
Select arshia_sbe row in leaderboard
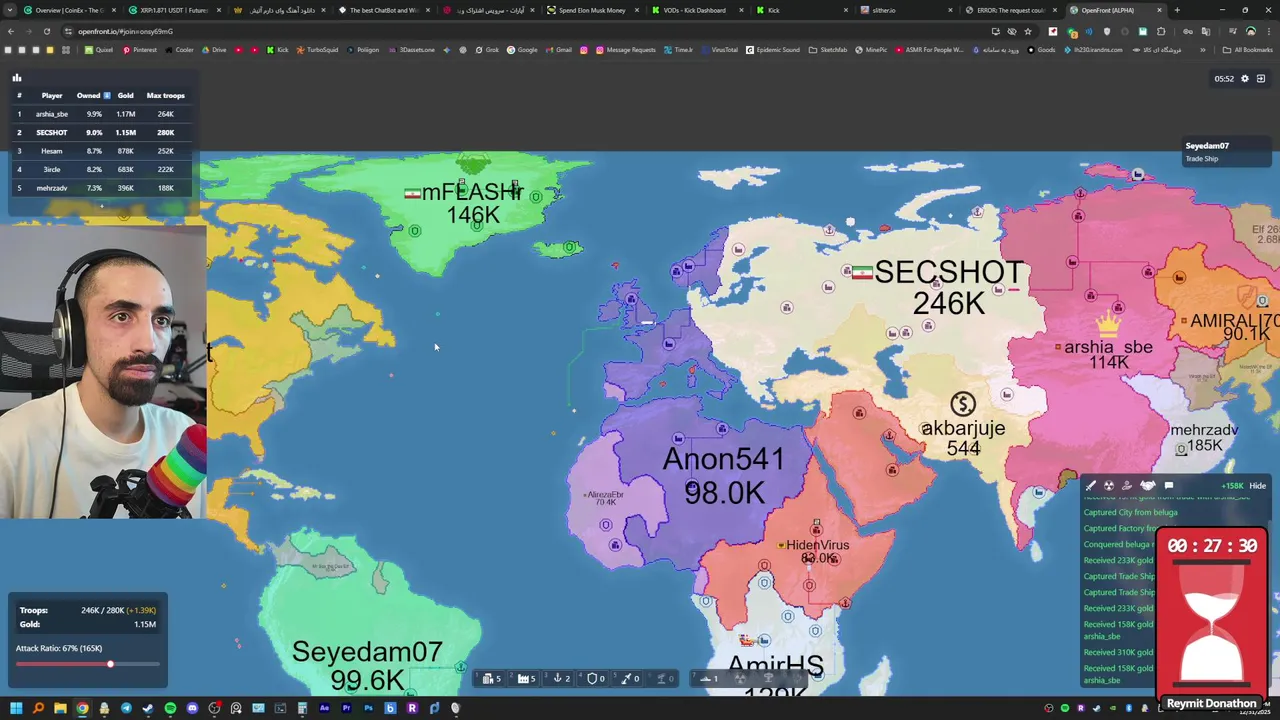100,114
